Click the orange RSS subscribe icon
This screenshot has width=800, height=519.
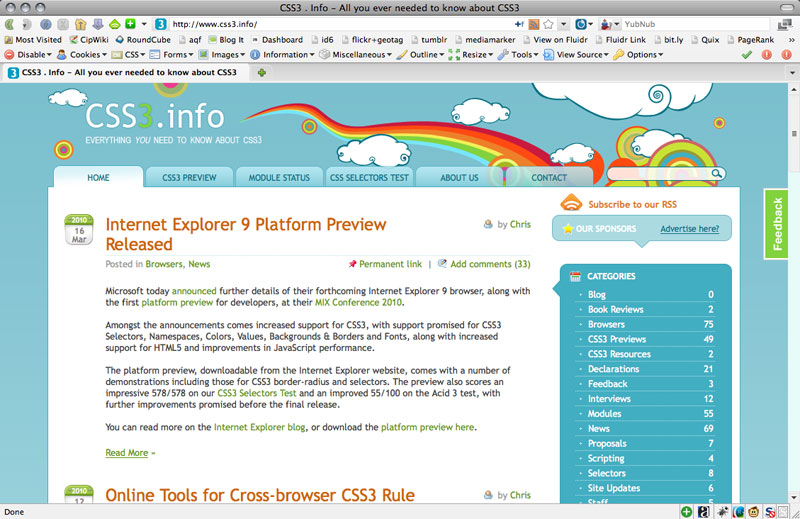[x=571, y=203]
